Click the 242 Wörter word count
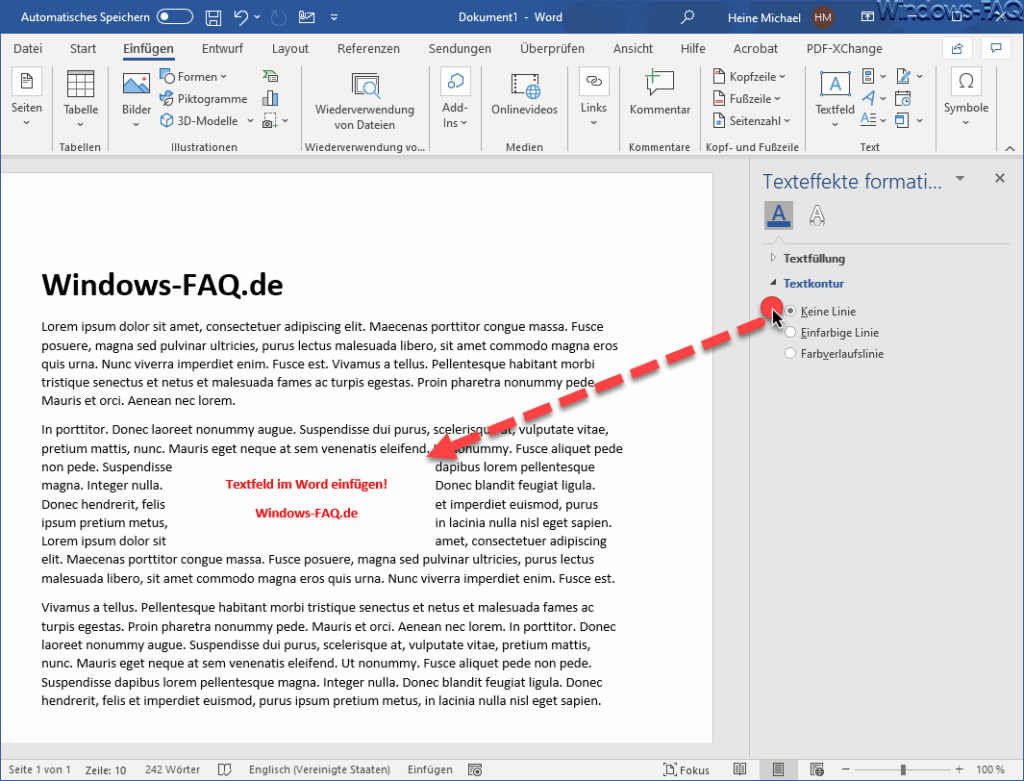1024x781 pixels. pyautogui.click(x=172, y=769)
